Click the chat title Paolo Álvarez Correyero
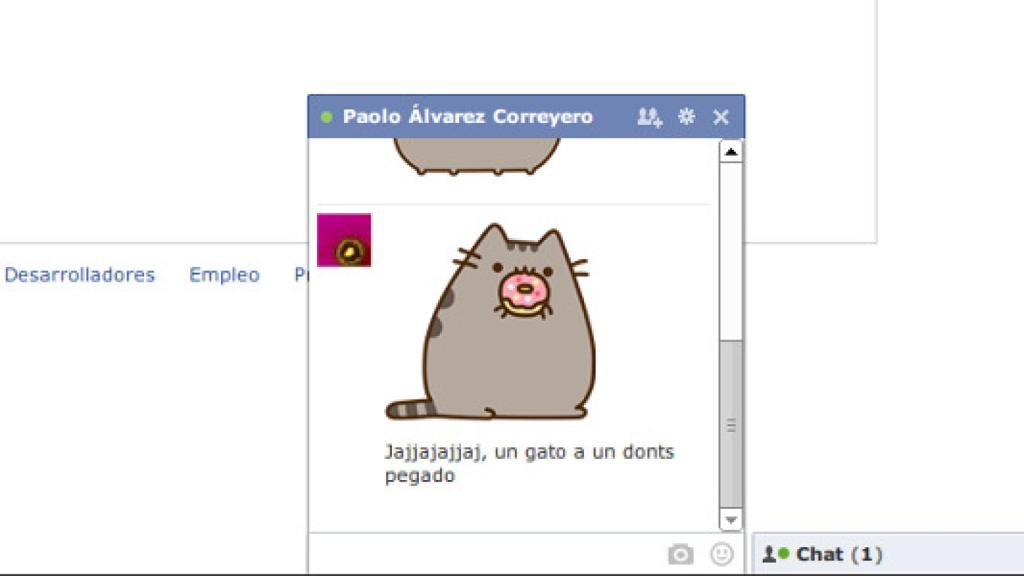 pyautogui.click(x=468, y=117)
